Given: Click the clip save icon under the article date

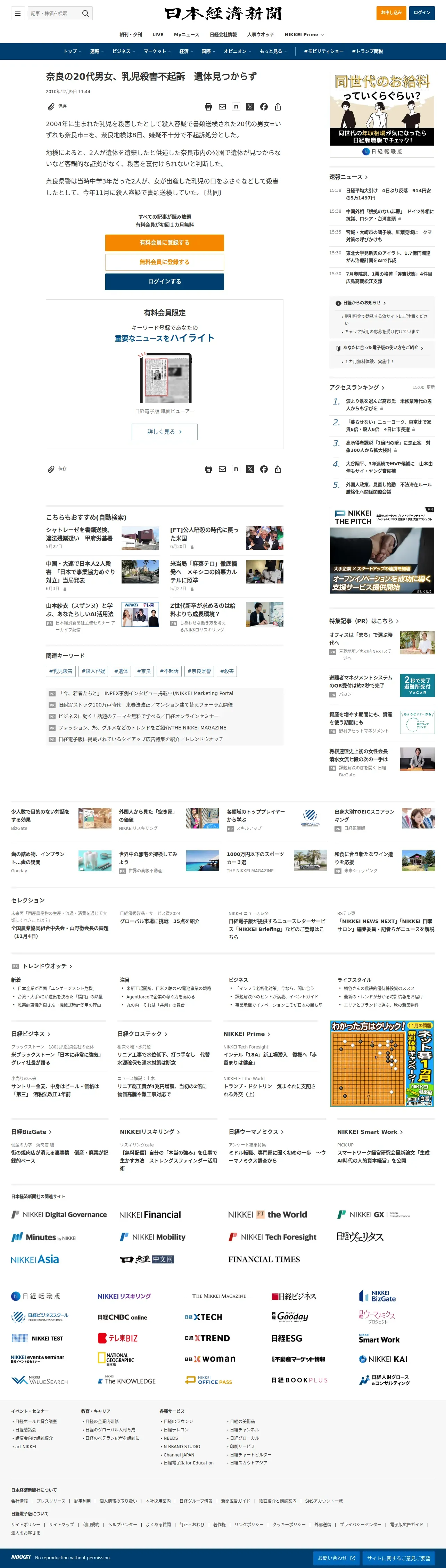Looking at the screenshot, I should tap(52, 107).
